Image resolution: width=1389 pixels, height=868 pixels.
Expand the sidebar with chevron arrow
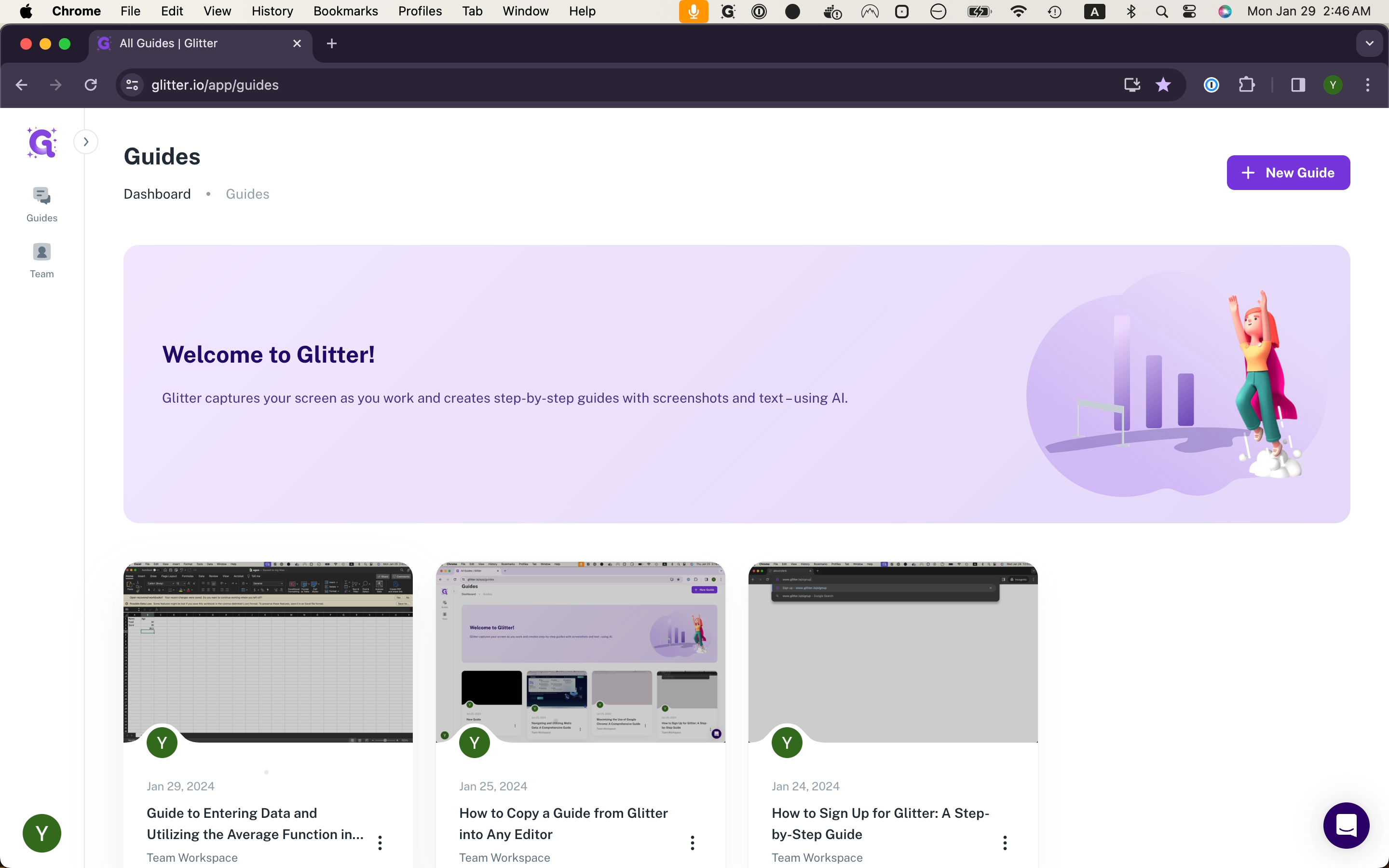click(86, 142)
